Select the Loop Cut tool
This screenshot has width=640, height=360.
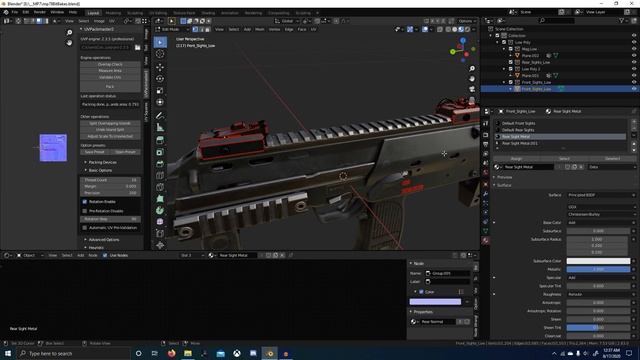click(x=160, y=176)
